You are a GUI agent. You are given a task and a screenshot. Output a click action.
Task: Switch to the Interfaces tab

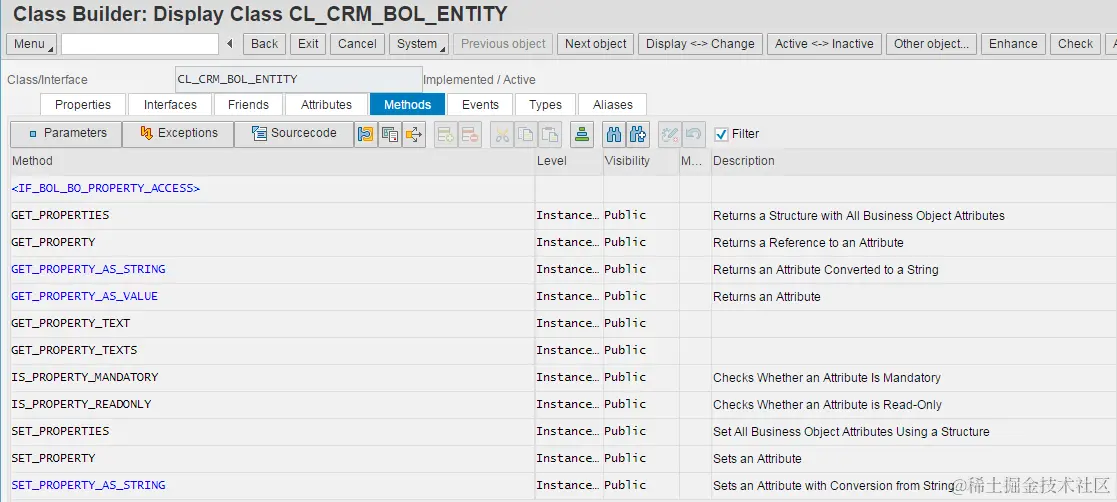(170, 105)
